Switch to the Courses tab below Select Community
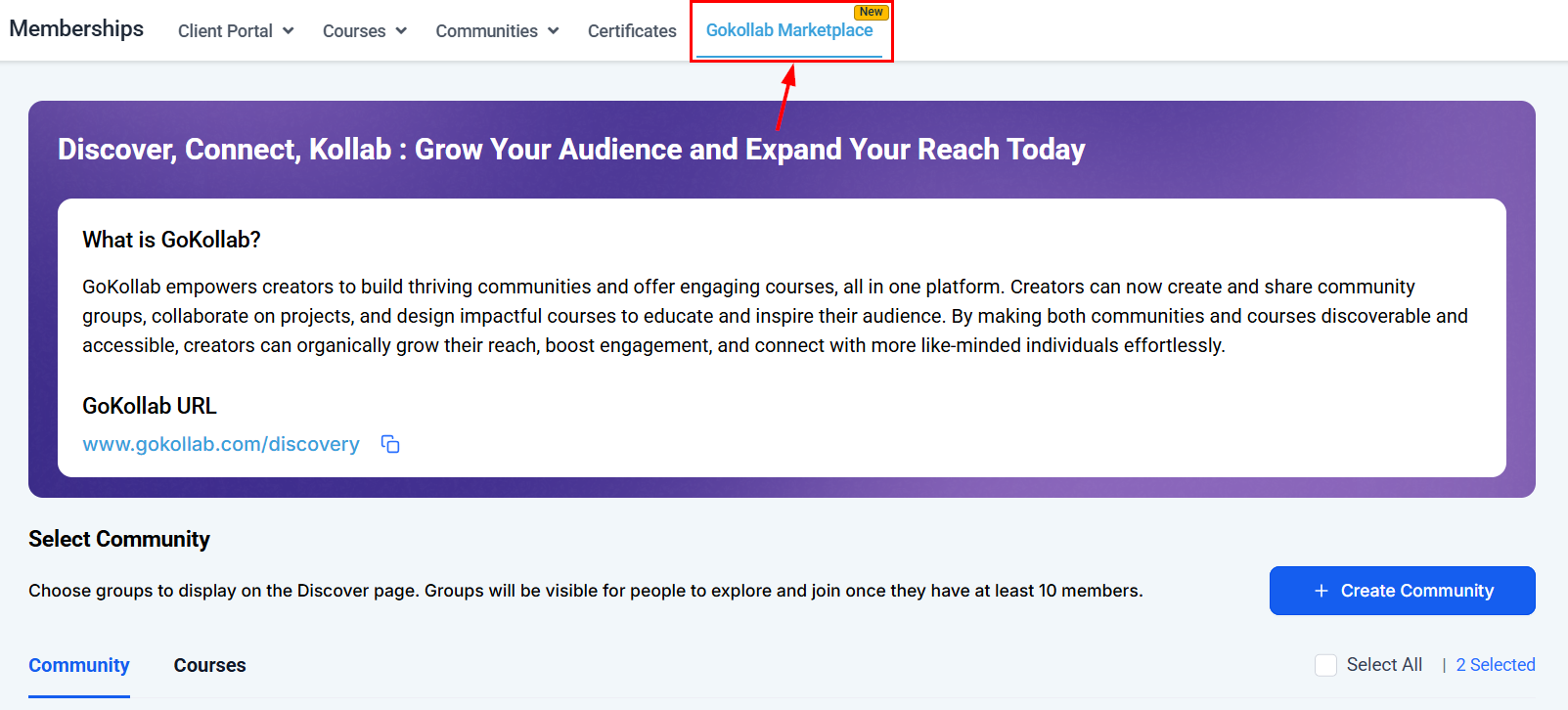1568x710 pixels. [209, 665]
